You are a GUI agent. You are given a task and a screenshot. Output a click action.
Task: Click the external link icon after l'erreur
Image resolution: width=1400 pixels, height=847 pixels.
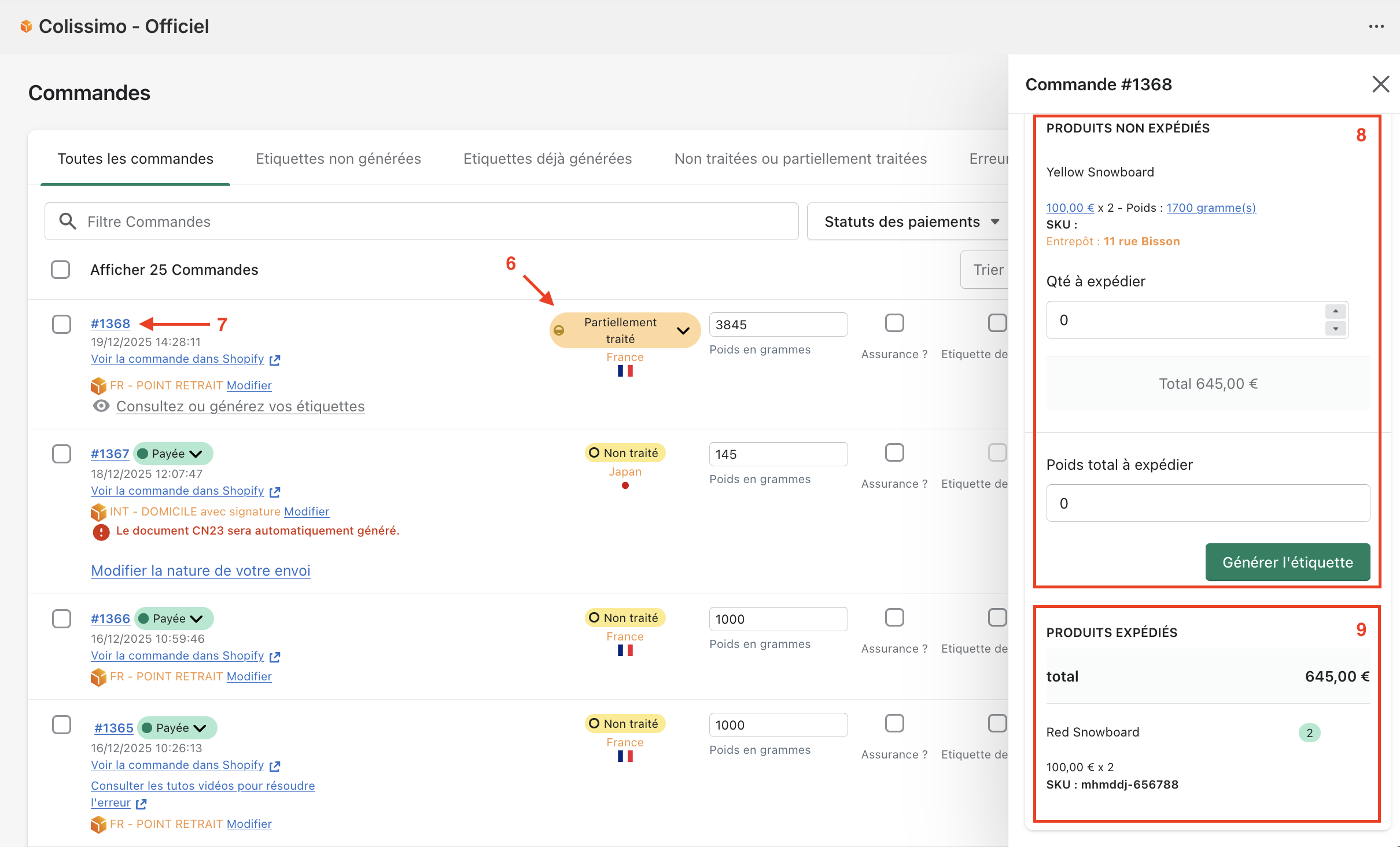[141, 804]
